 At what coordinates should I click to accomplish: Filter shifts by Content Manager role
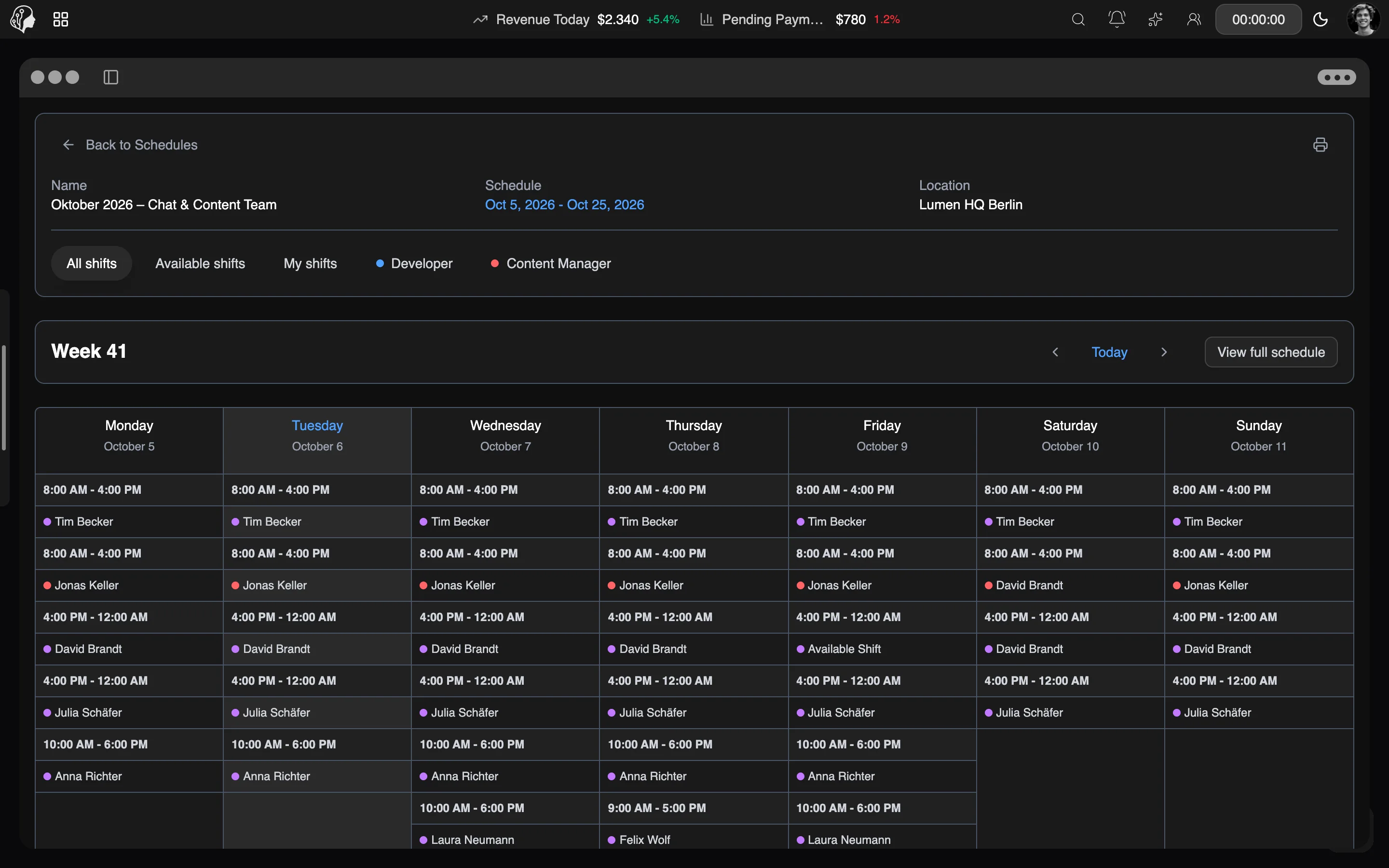coord(551,263)
